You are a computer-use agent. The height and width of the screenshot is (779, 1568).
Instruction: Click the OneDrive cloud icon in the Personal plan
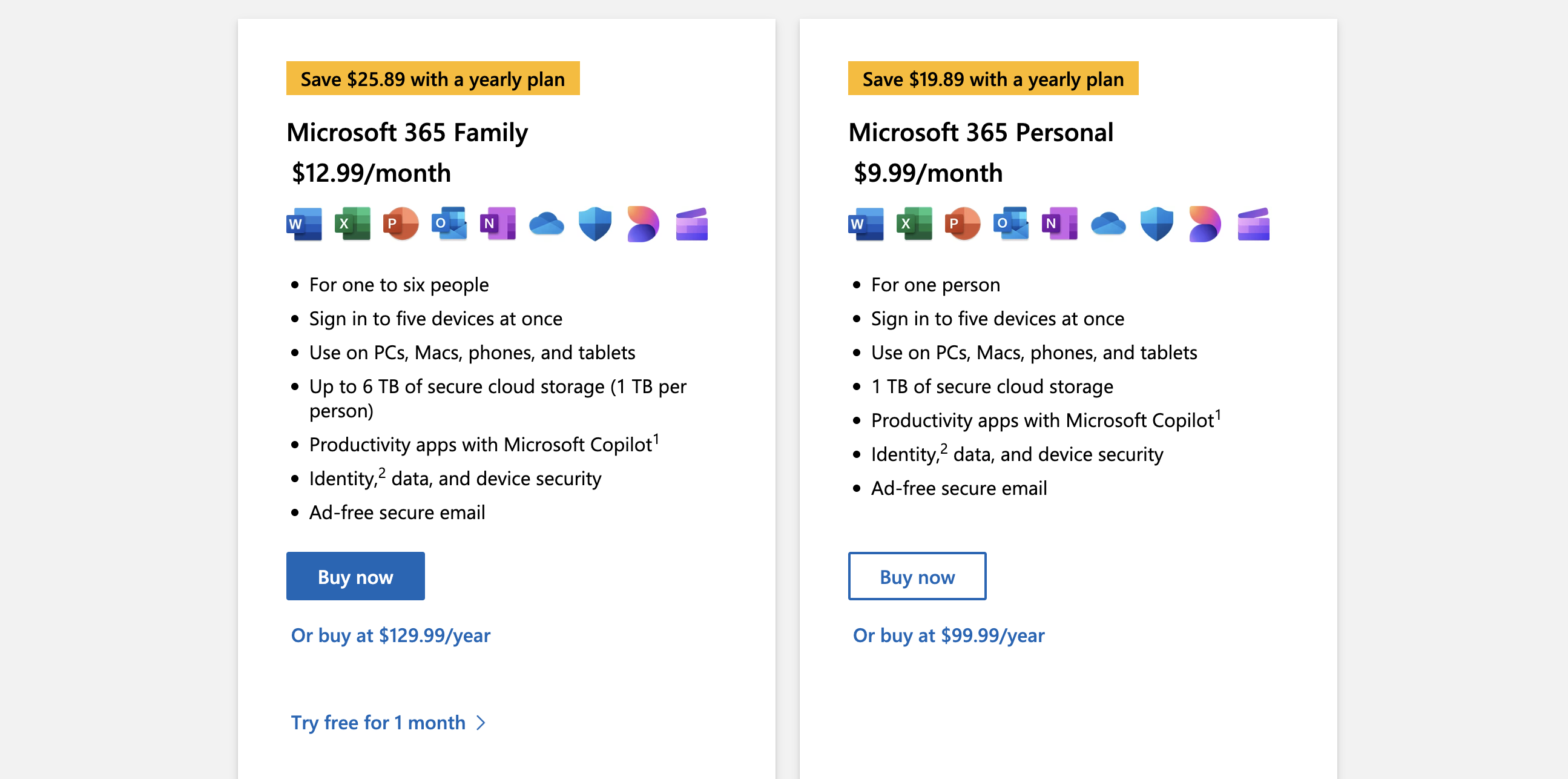click(1108, 224)
